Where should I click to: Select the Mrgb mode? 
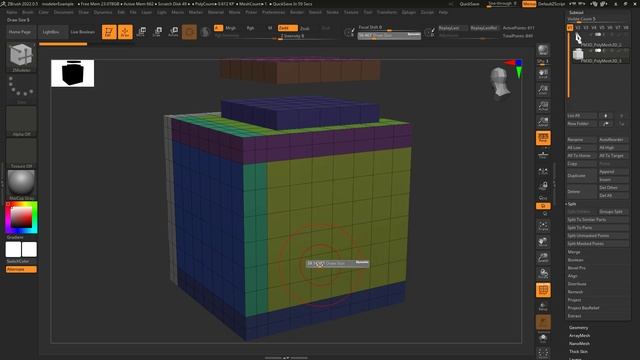click(x=231, y=28)
